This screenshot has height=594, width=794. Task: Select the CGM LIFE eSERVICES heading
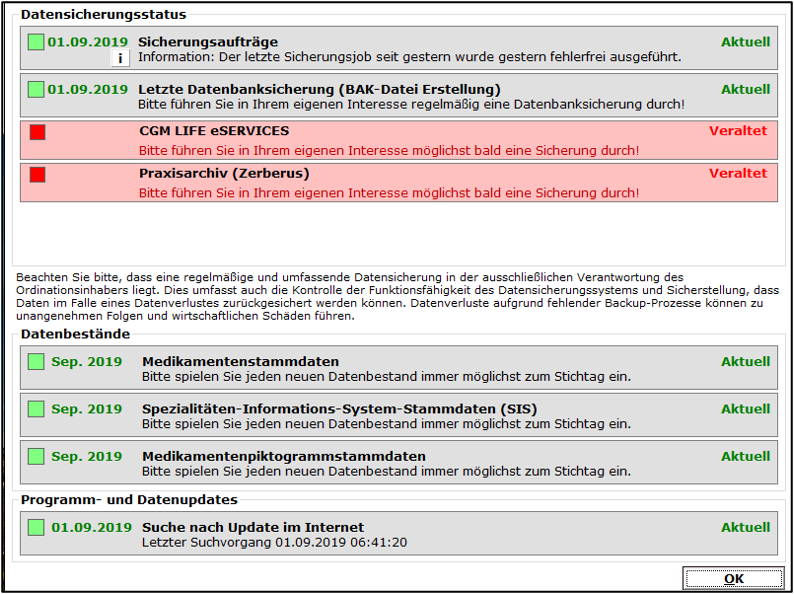214,131
